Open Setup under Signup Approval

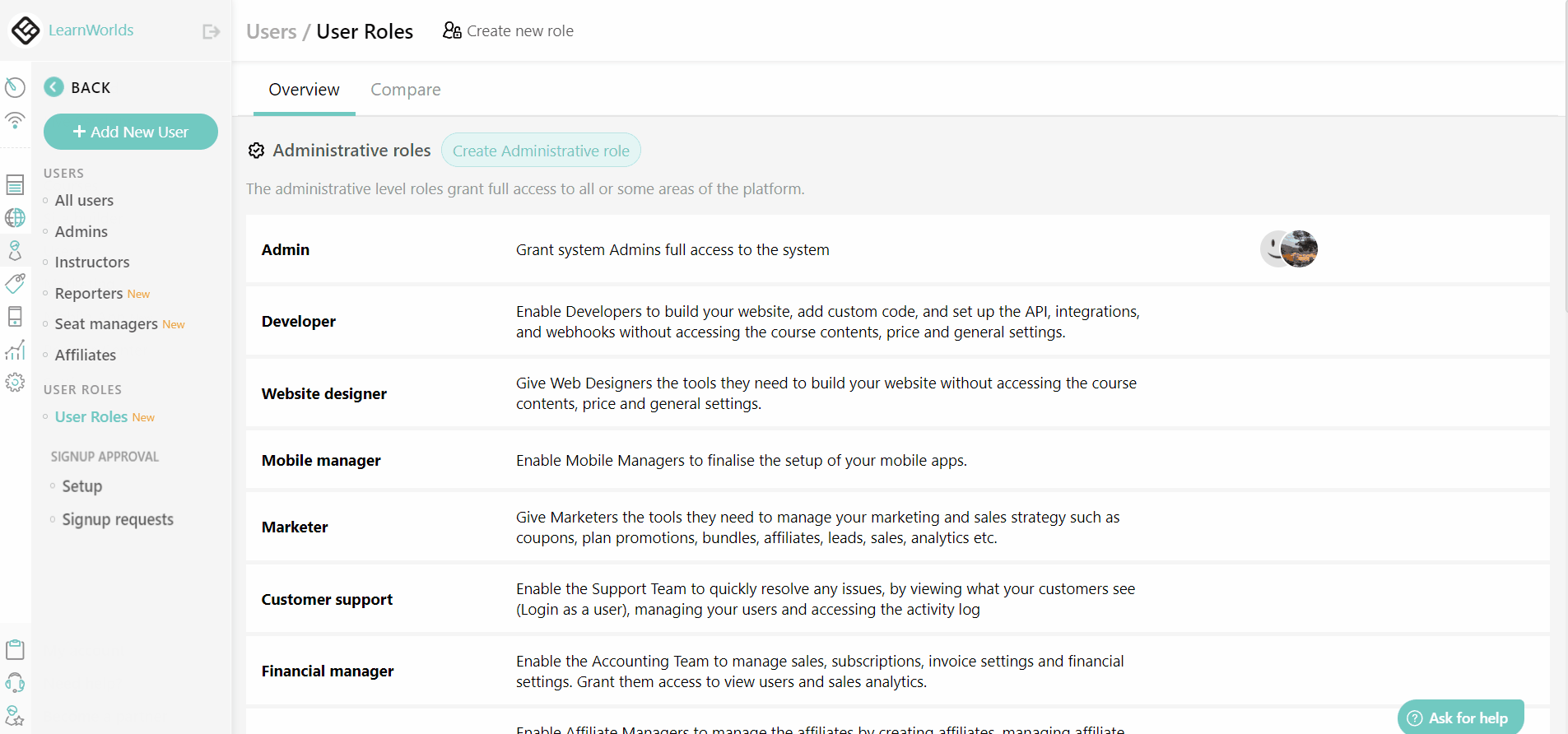point(82,486)
